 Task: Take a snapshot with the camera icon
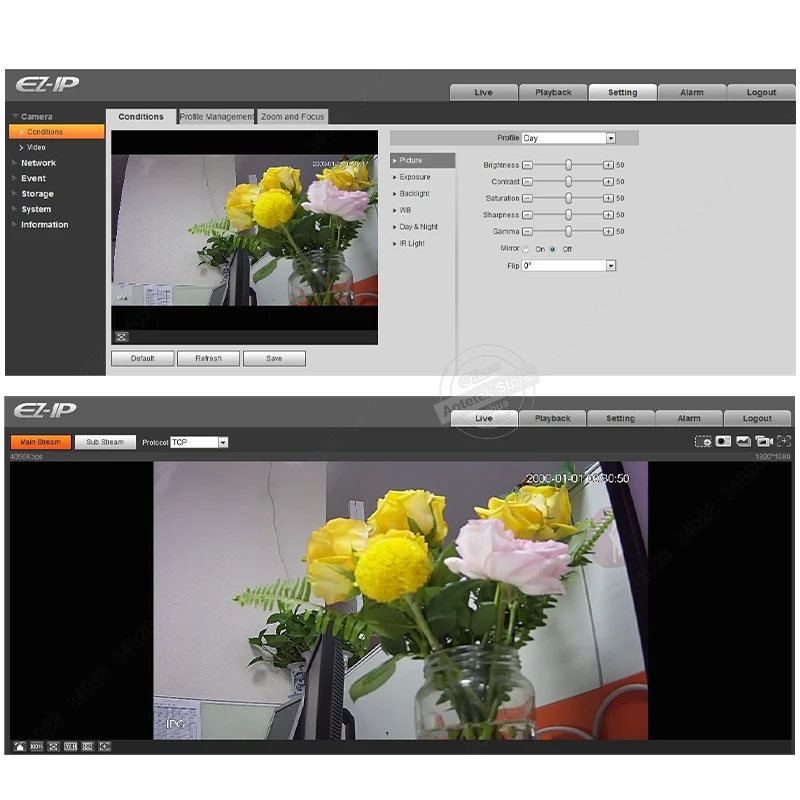coord(723,441)
